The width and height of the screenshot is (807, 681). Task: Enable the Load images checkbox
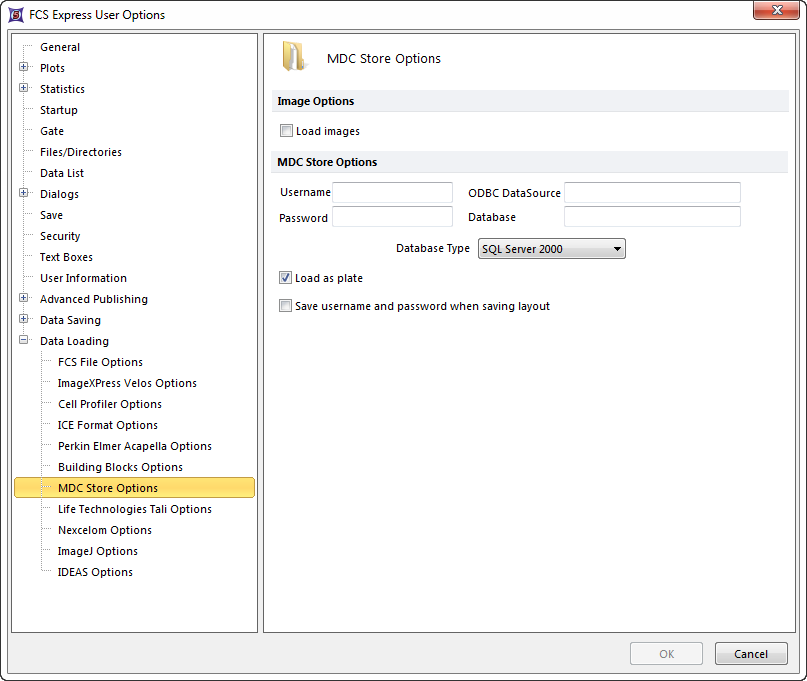tap(287, 131)
